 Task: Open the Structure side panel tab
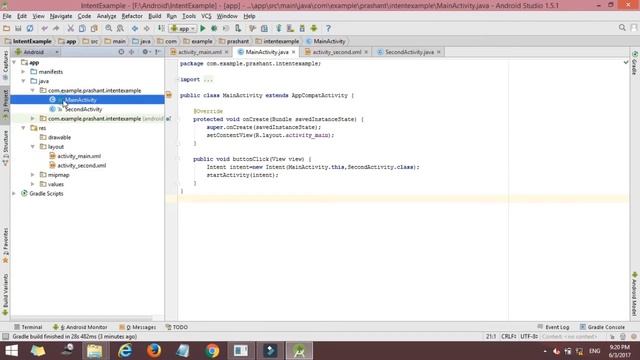tap(5, 147)
